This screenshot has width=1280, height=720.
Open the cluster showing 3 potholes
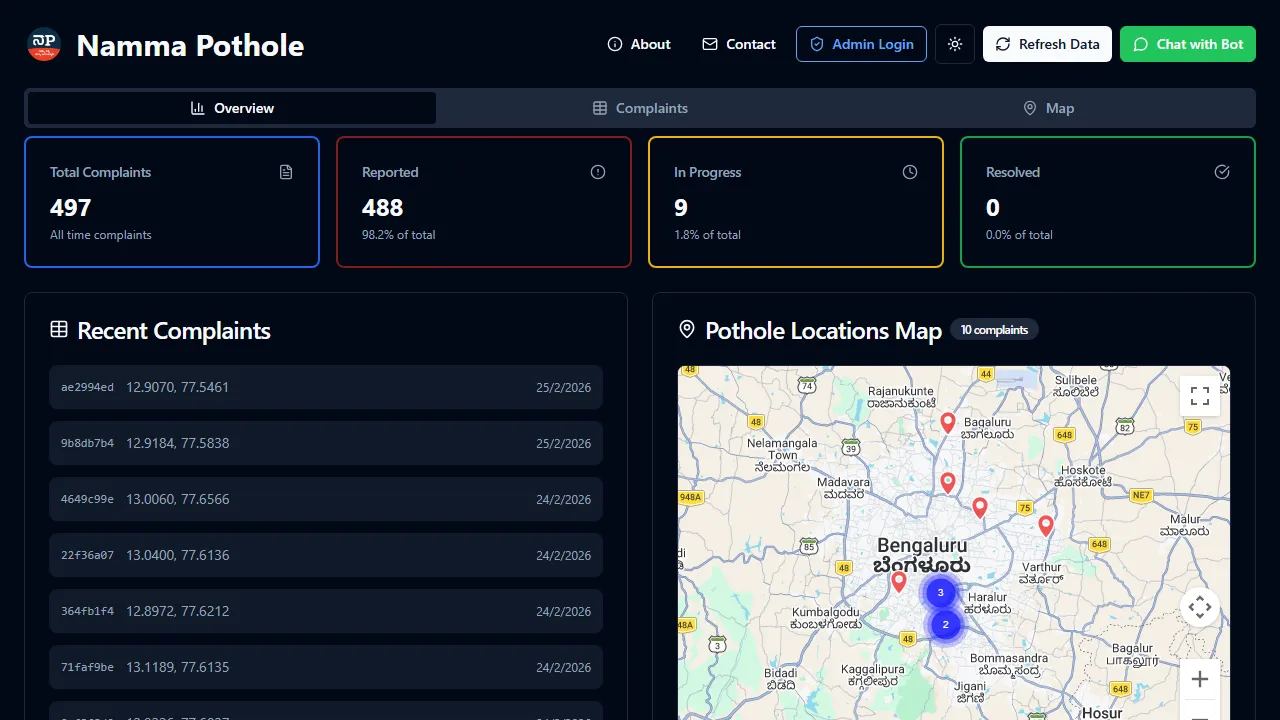pos(940,592)
